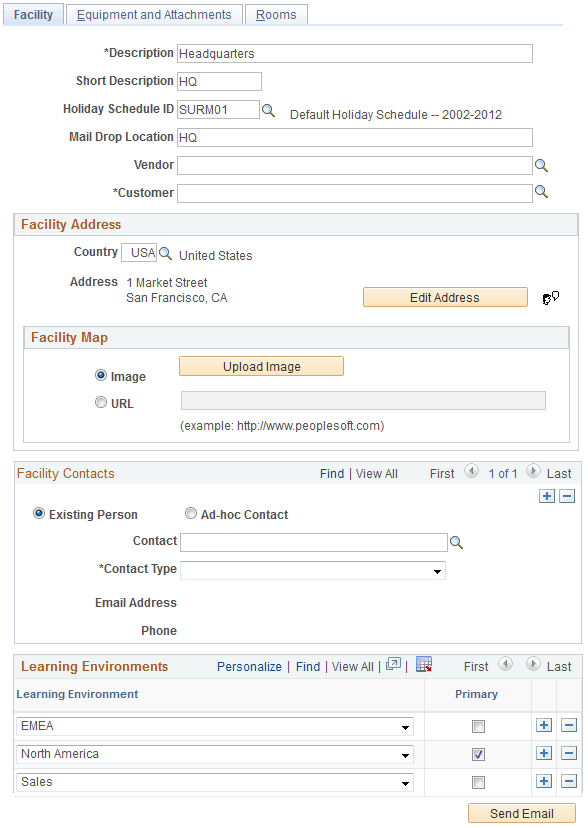Click the map icon beside Edit Address

[550, 297]
